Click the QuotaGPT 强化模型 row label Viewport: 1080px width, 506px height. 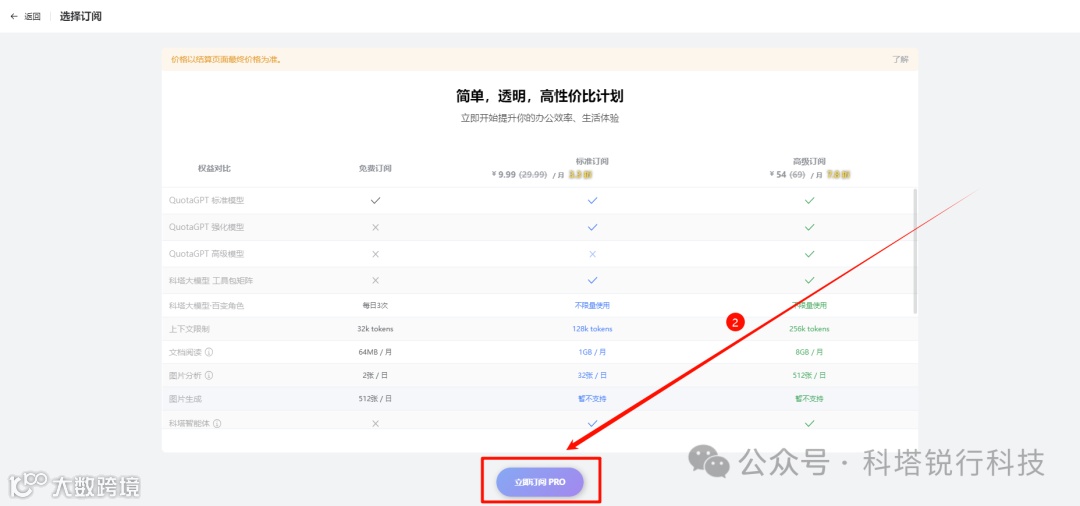point(207,227)
